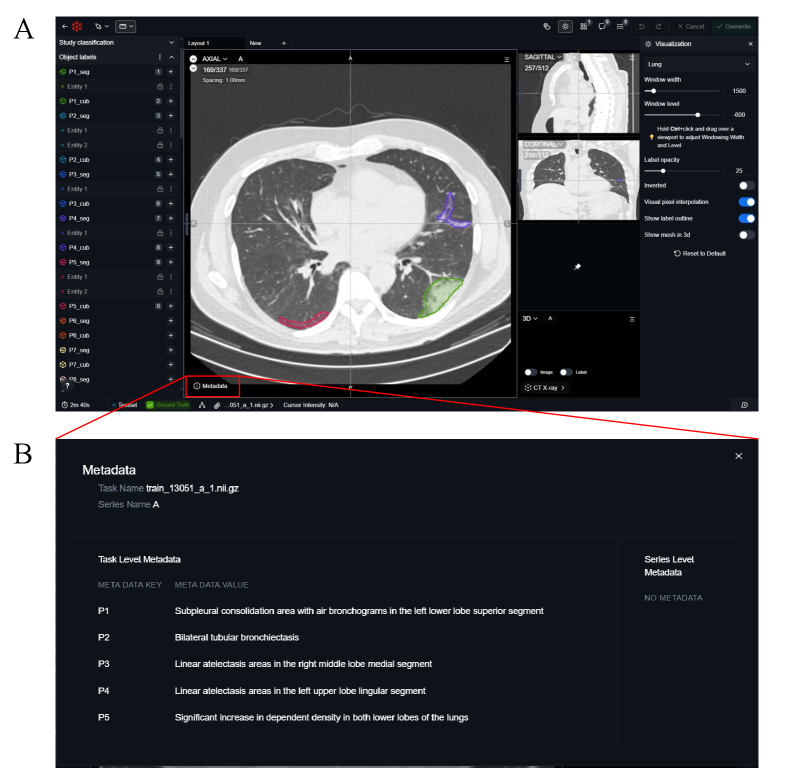Open the AXIAL viewport hamburger menu
Screen dimensions: 793x781
506,60
